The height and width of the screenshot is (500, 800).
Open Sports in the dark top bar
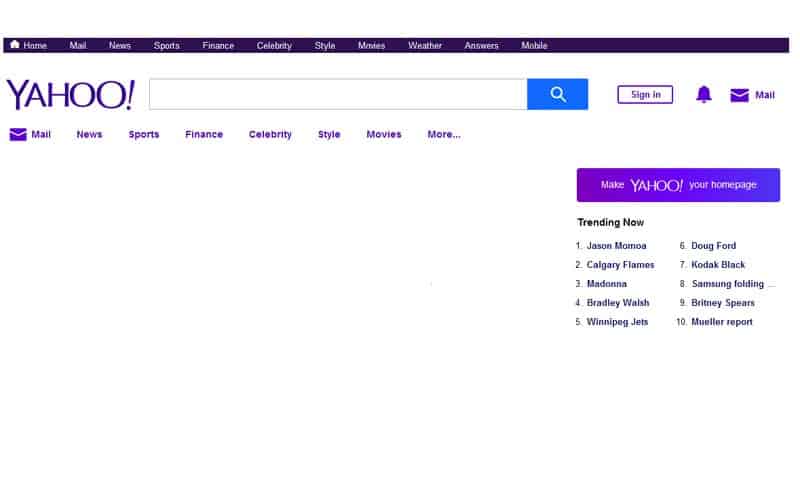(166, 45)
